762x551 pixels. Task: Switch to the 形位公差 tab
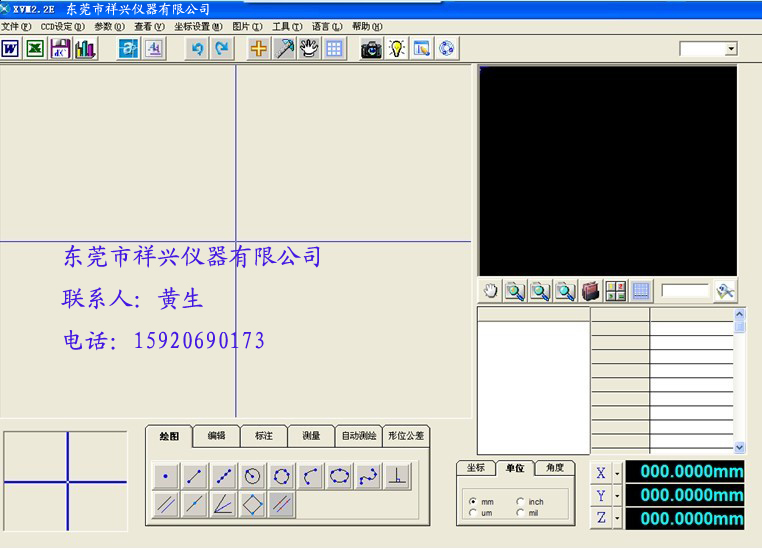[x=406, y=436]
